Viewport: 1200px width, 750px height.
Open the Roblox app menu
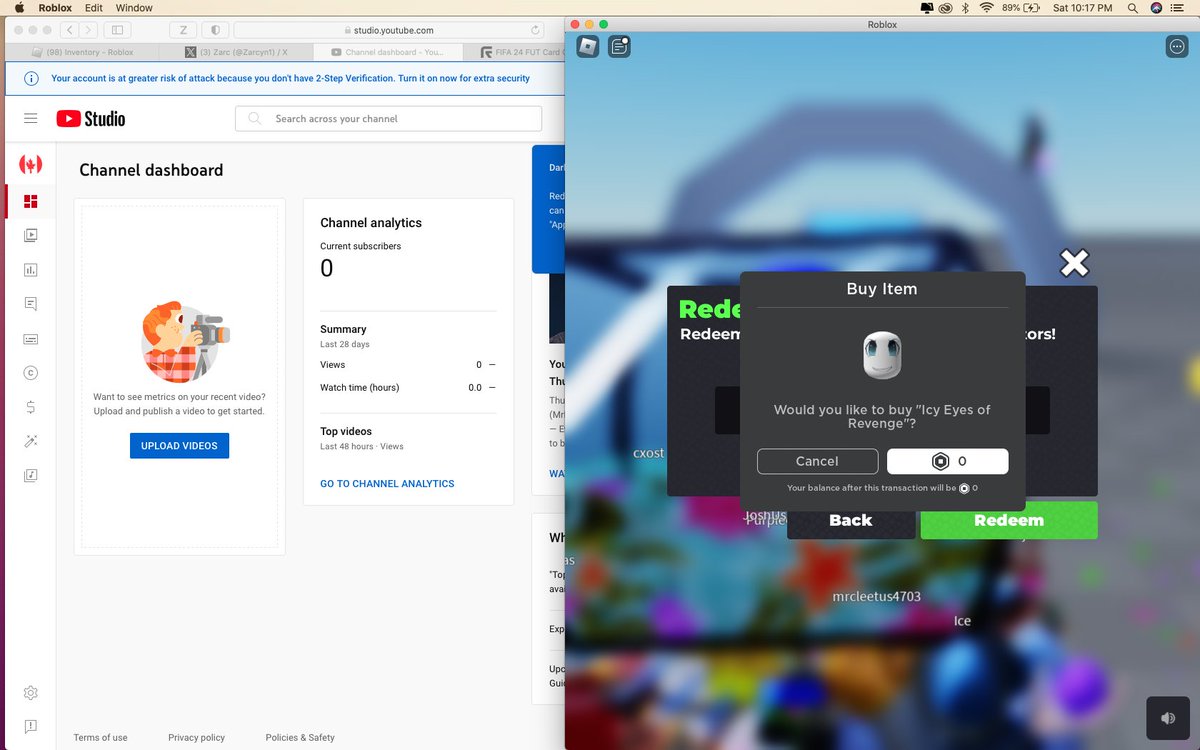pos(55,7)
